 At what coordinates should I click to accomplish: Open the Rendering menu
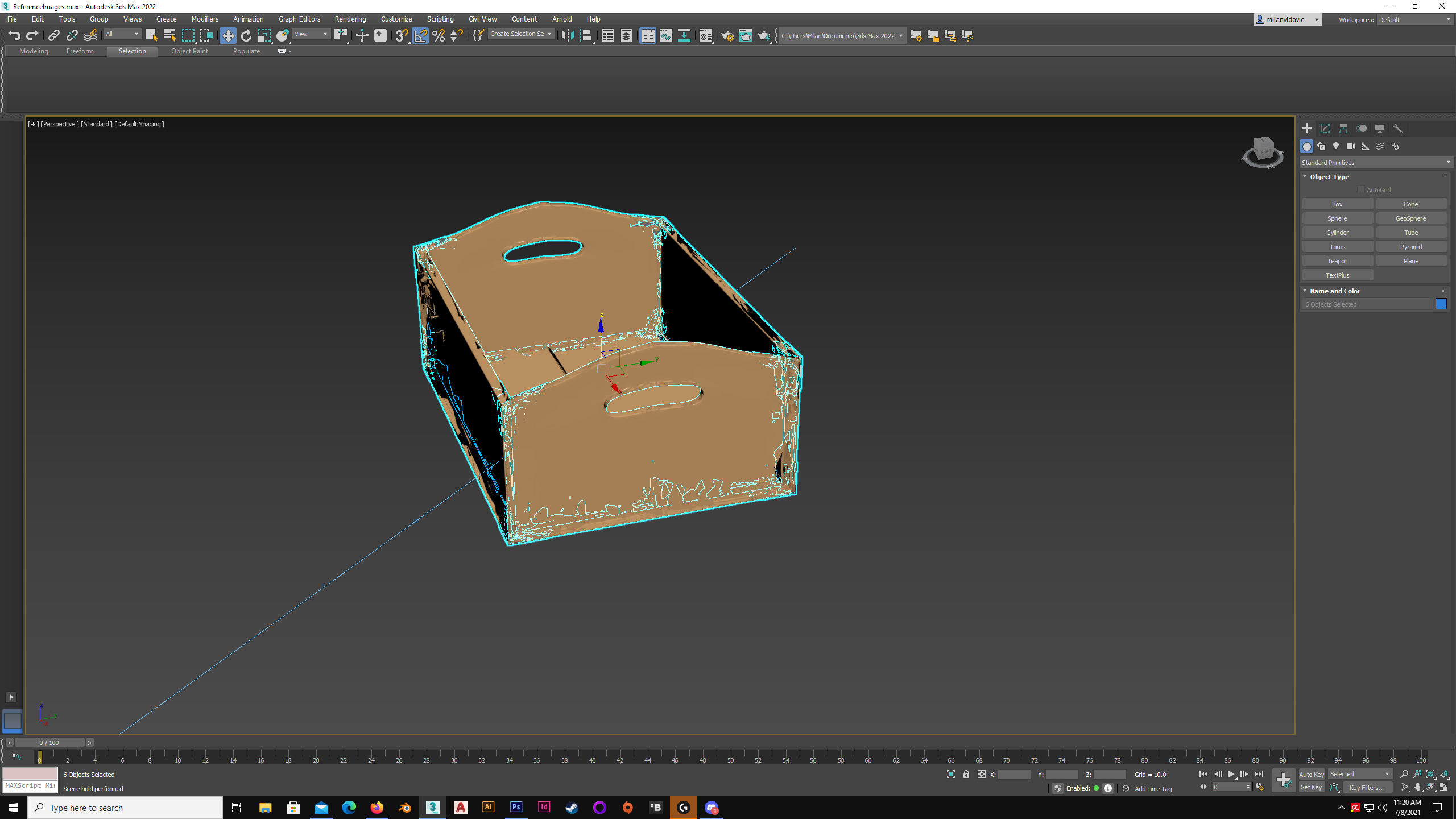pos(350,19)
